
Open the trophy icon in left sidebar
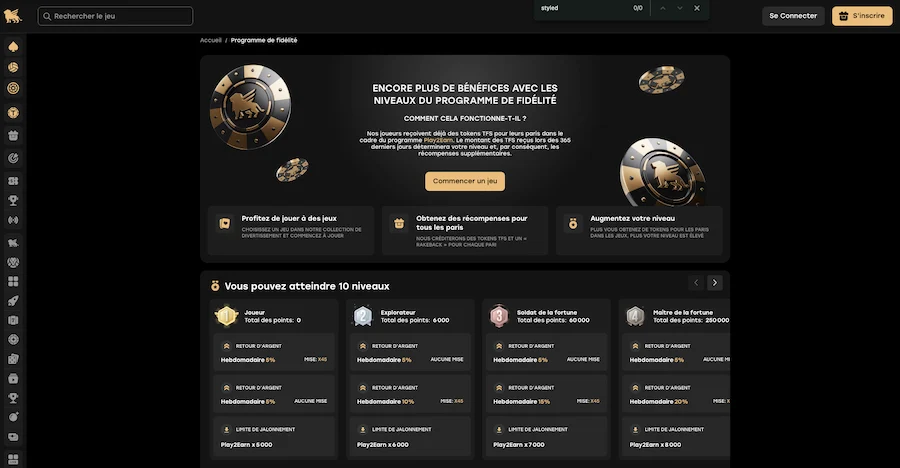[x=13, y=200]
